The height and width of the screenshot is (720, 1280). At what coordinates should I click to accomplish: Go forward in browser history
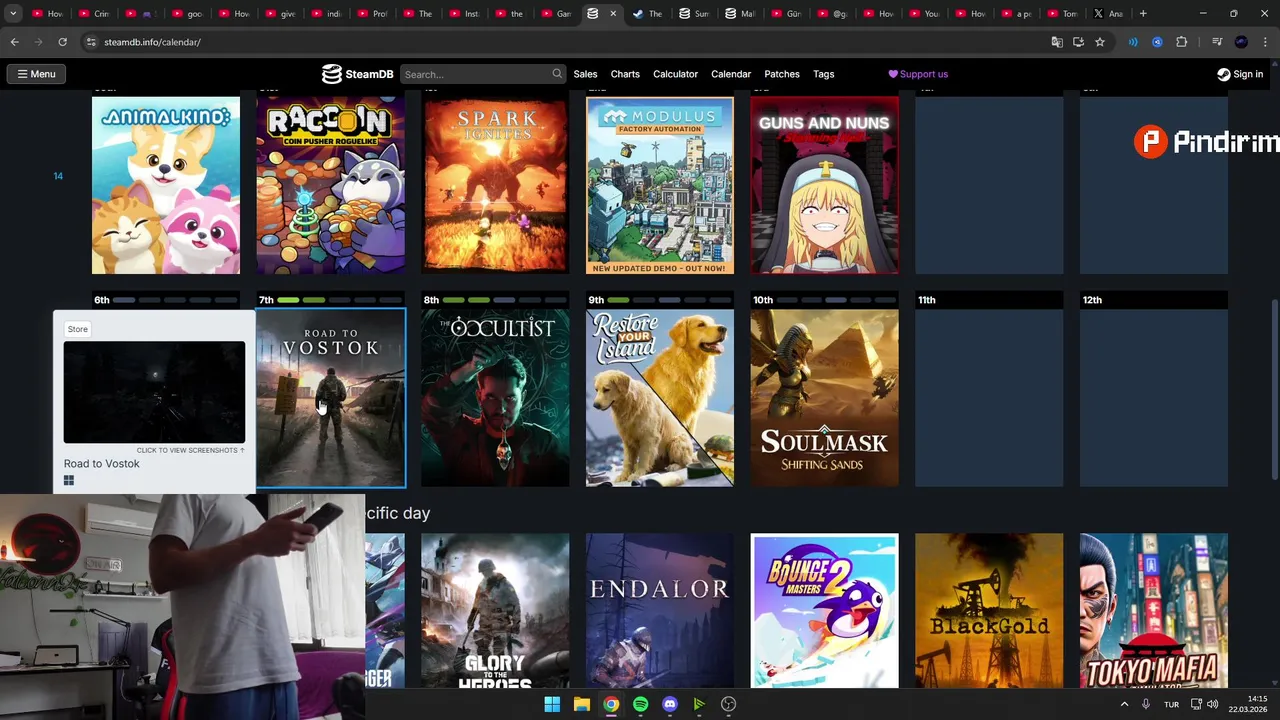tap(38, 42)
